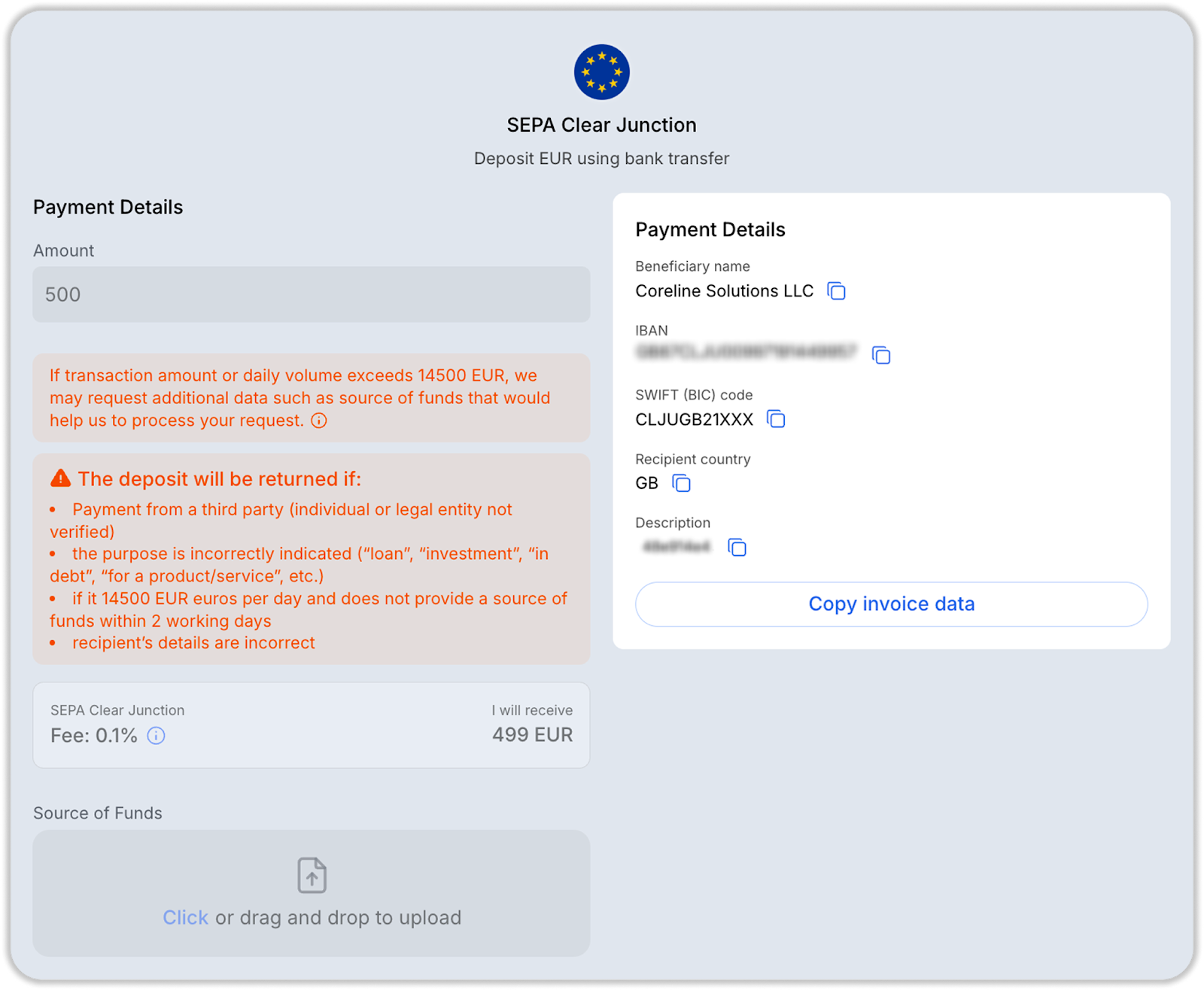Click the file upload icon
The image size is (1204, 990).
[312, 875]
